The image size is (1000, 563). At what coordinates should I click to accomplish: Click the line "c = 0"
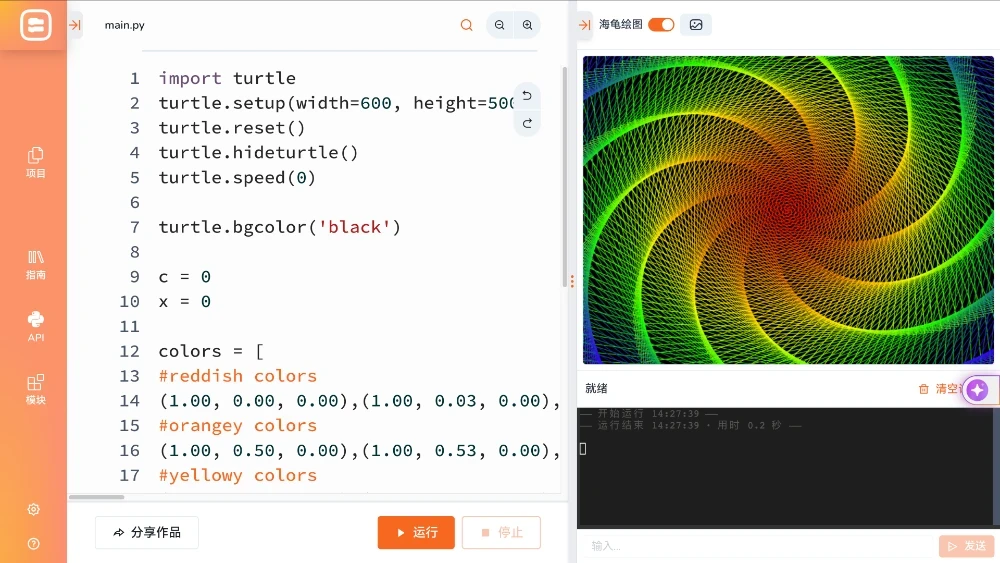point(184,277)
